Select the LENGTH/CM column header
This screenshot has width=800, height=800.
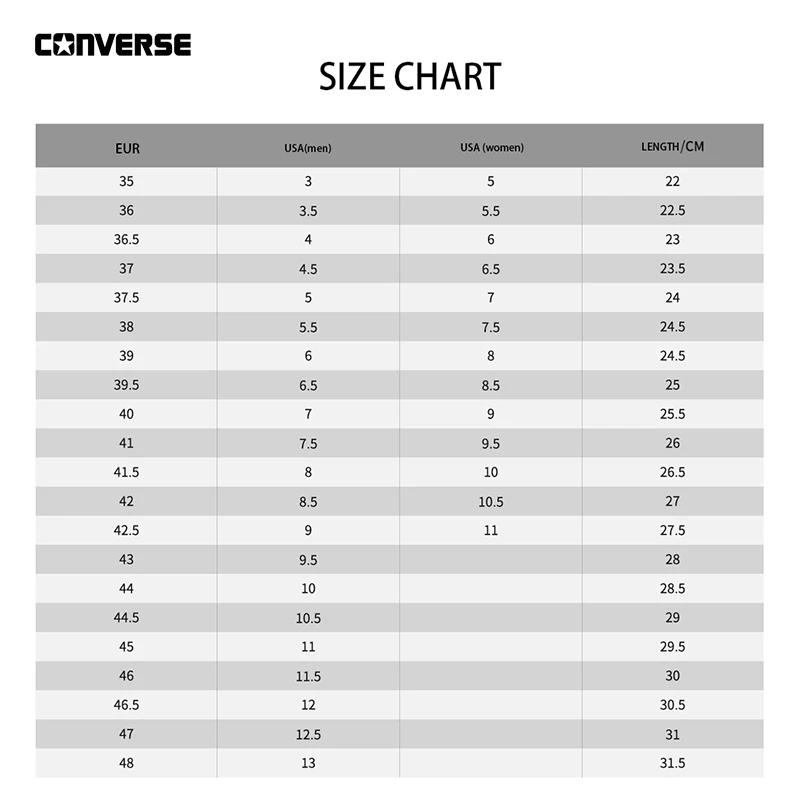pos(672,147)
